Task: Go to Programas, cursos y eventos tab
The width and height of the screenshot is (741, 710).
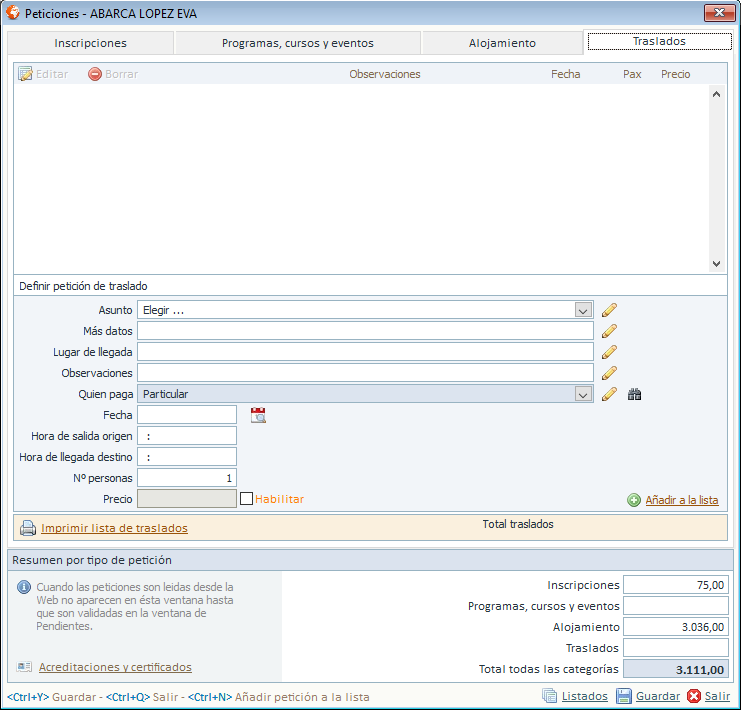Action: (298, 43)
